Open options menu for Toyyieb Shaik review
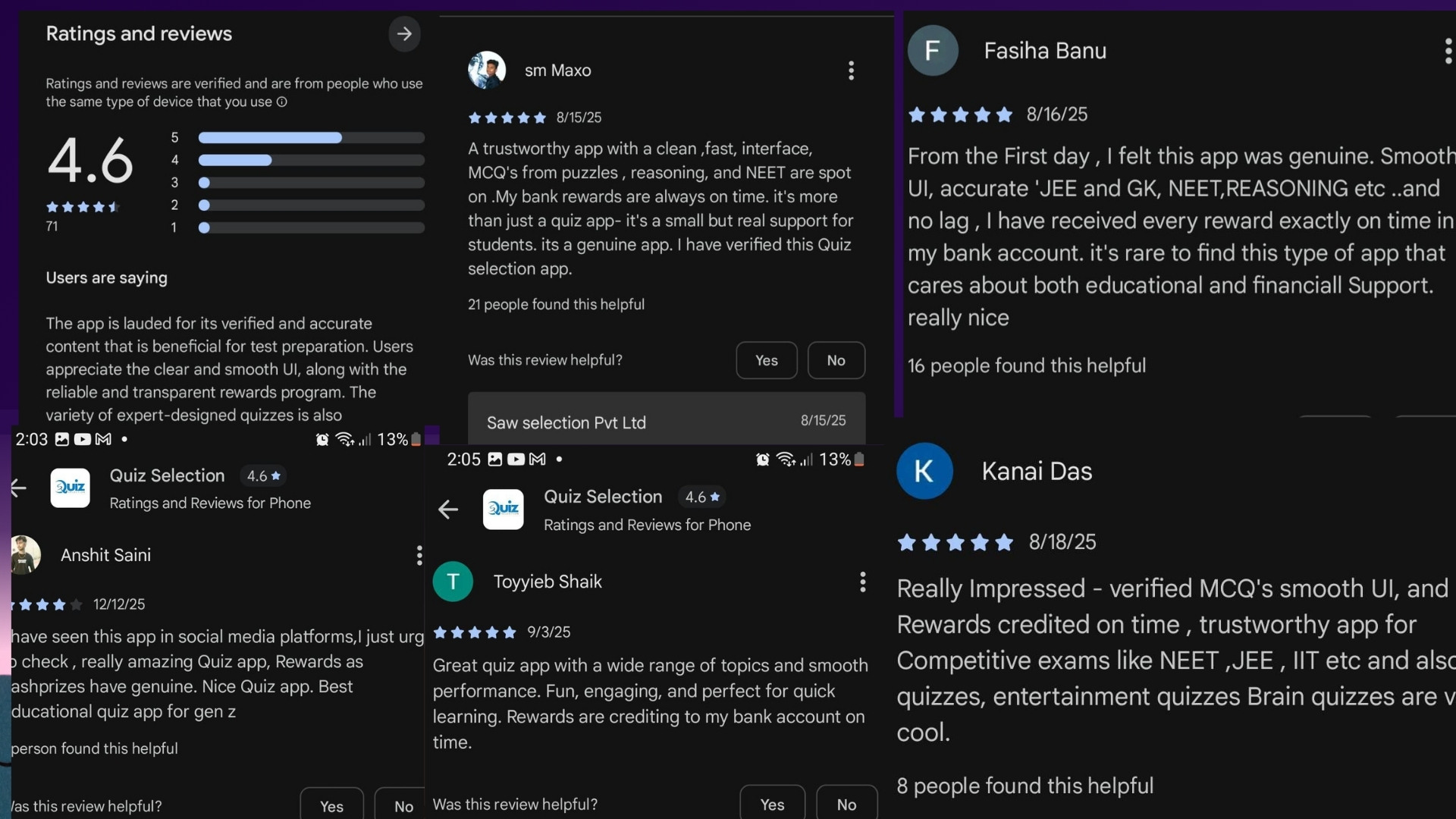 (x=862, y=582)
